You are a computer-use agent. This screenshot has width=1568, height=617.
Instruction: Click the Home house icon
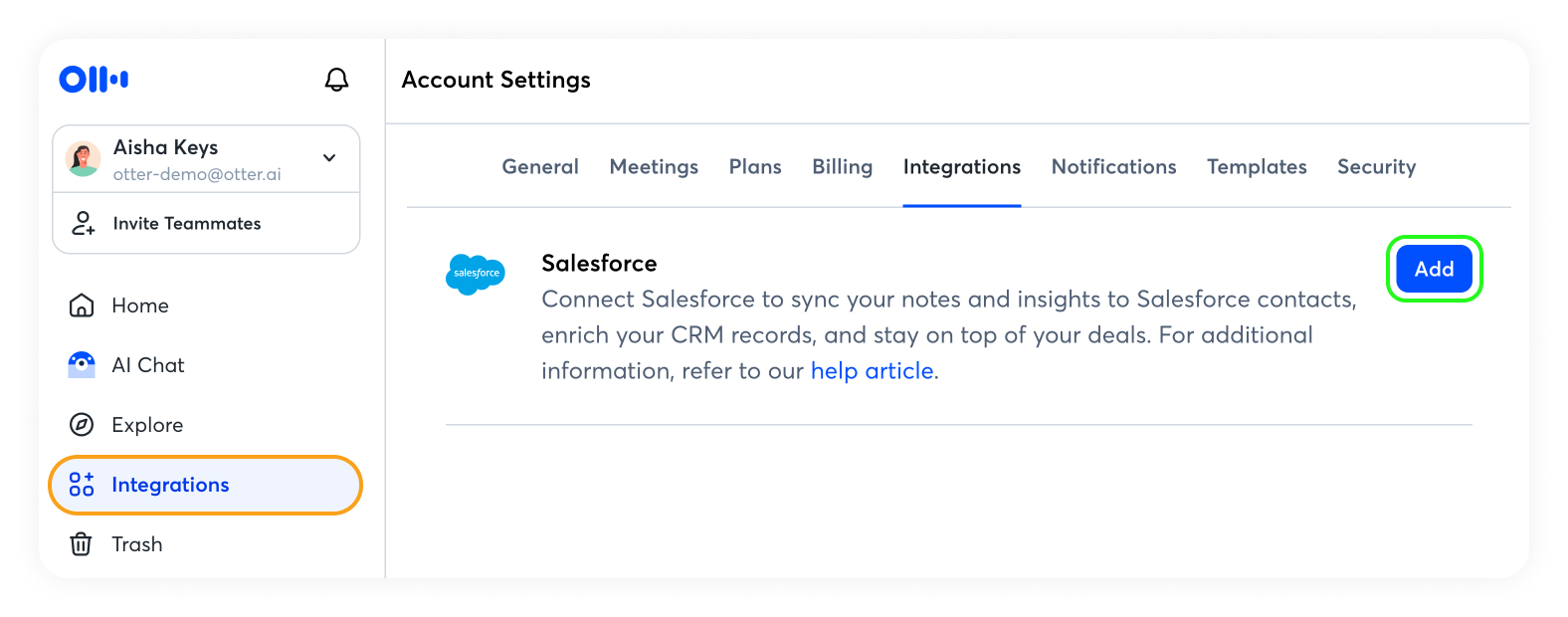[x=82, y=306]
